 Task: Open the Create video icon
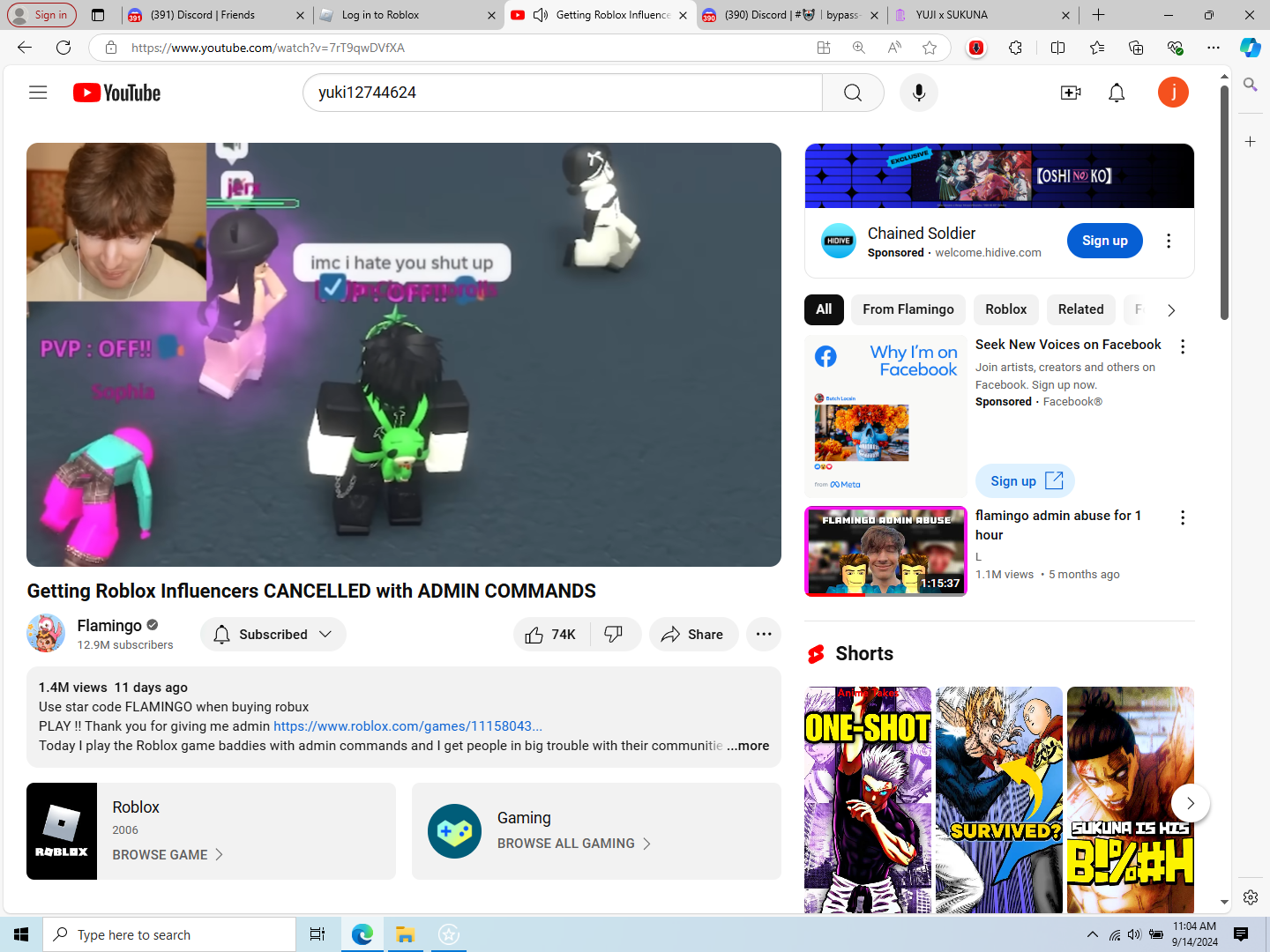1071,93
